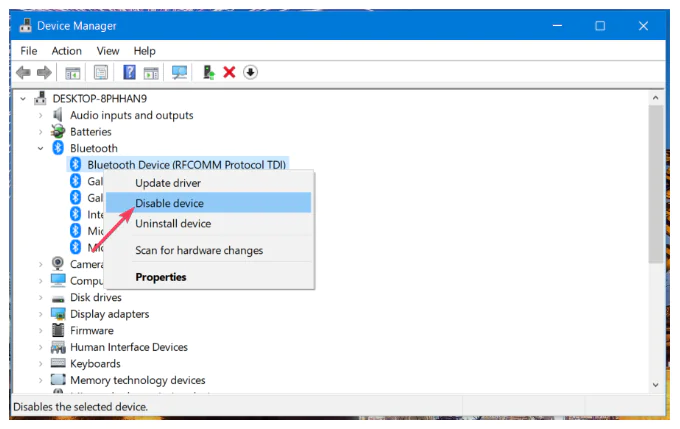
Task: Choose Disable device from context menu
Action: pos(208,203)
